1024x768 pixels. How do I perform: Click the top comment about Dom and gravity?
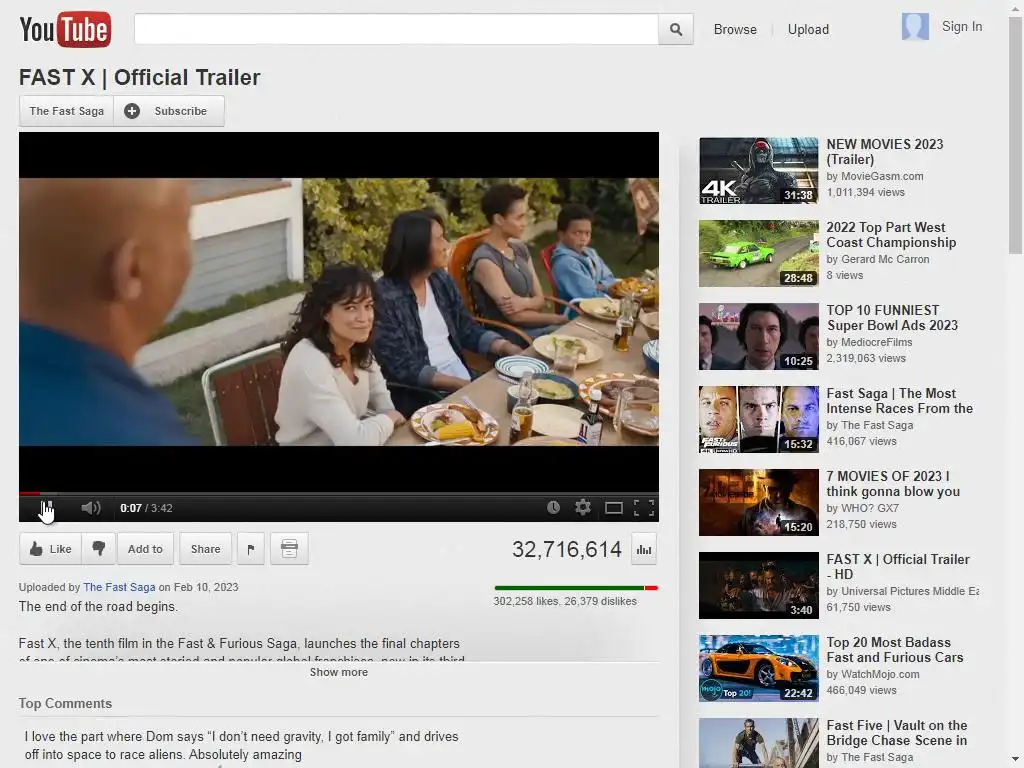[242, 745]
